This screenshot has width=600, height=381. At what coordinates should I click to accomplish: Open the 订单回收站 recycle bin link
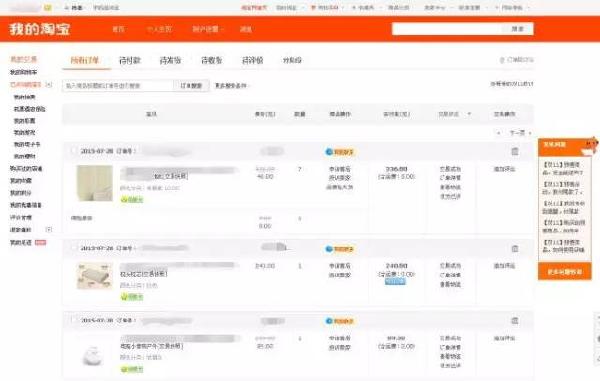pos(517,60)
